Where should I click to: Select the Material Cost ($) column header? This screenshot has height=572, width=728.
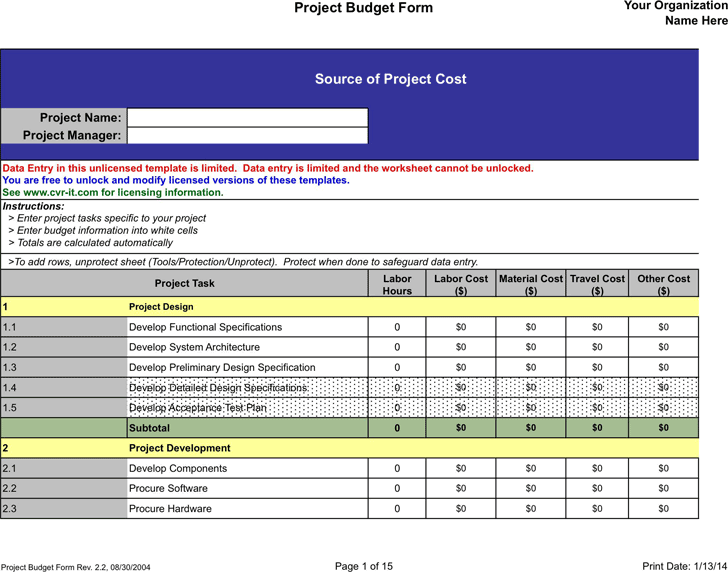pyautogui.click(x=531, y=284)
